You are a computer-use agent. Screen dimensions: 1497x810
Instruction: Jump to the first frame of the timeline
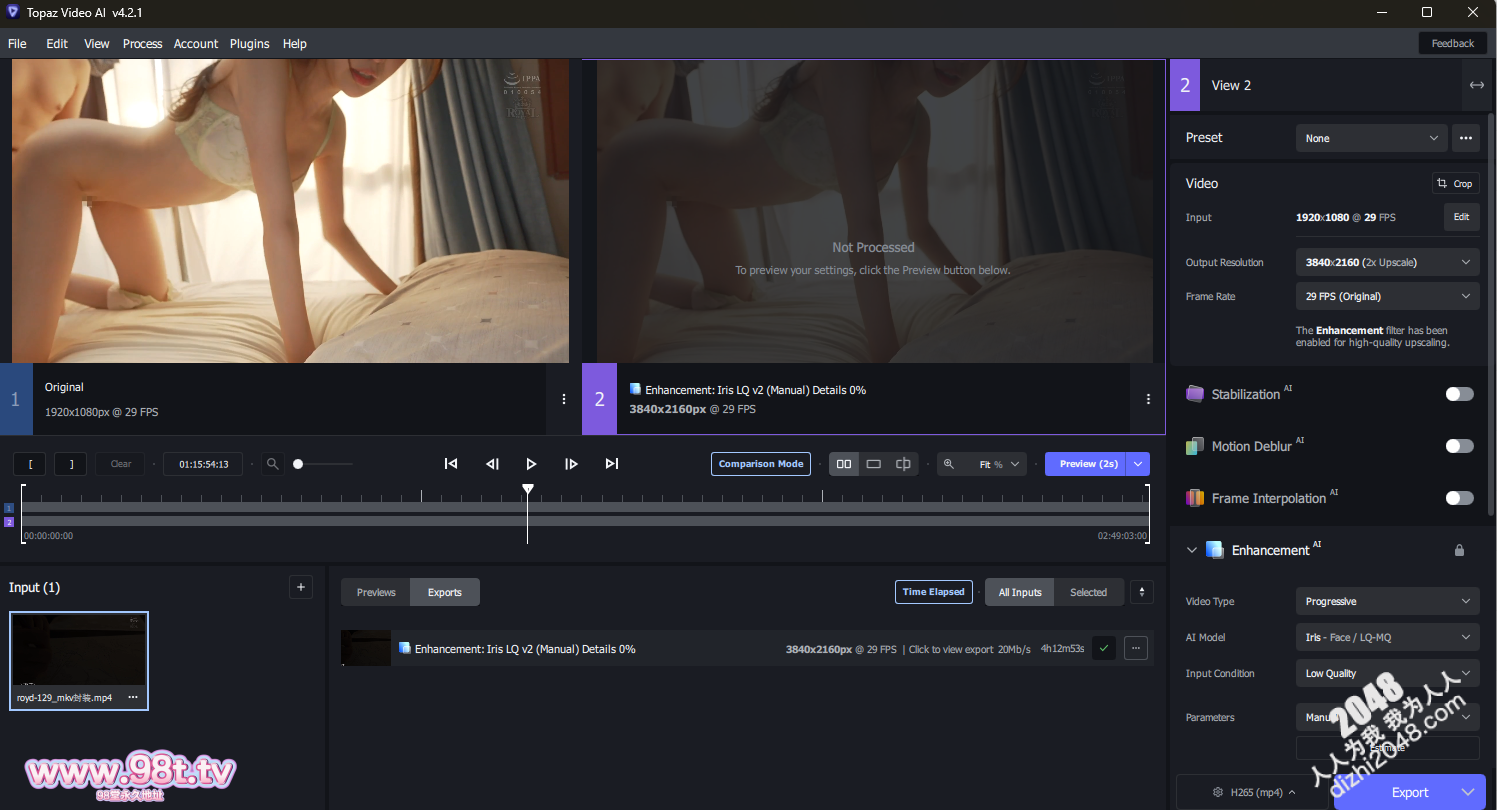point(451,464)
